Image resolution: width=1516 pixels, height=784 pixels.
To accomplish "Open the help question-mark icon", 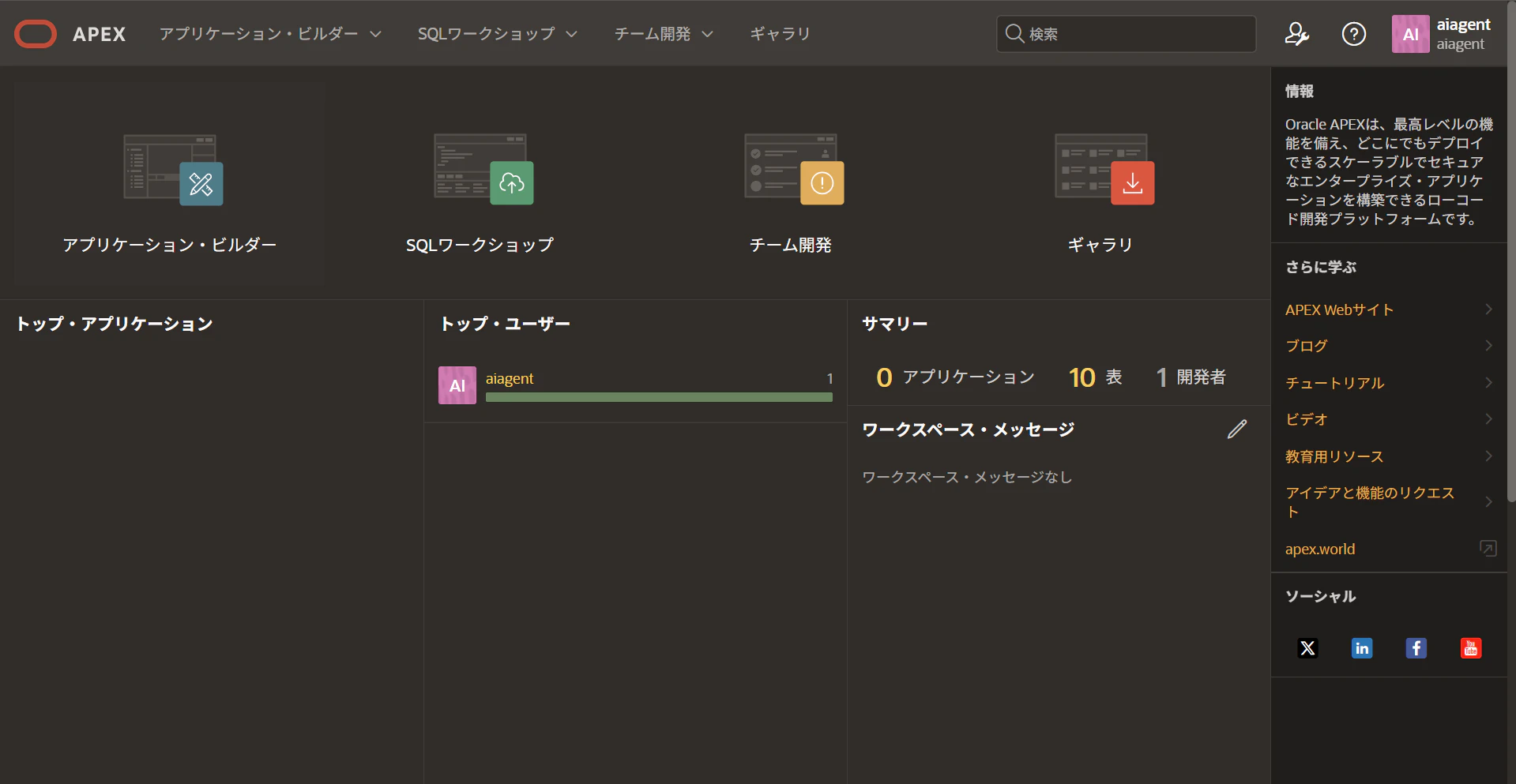I will coord(1354,34).
